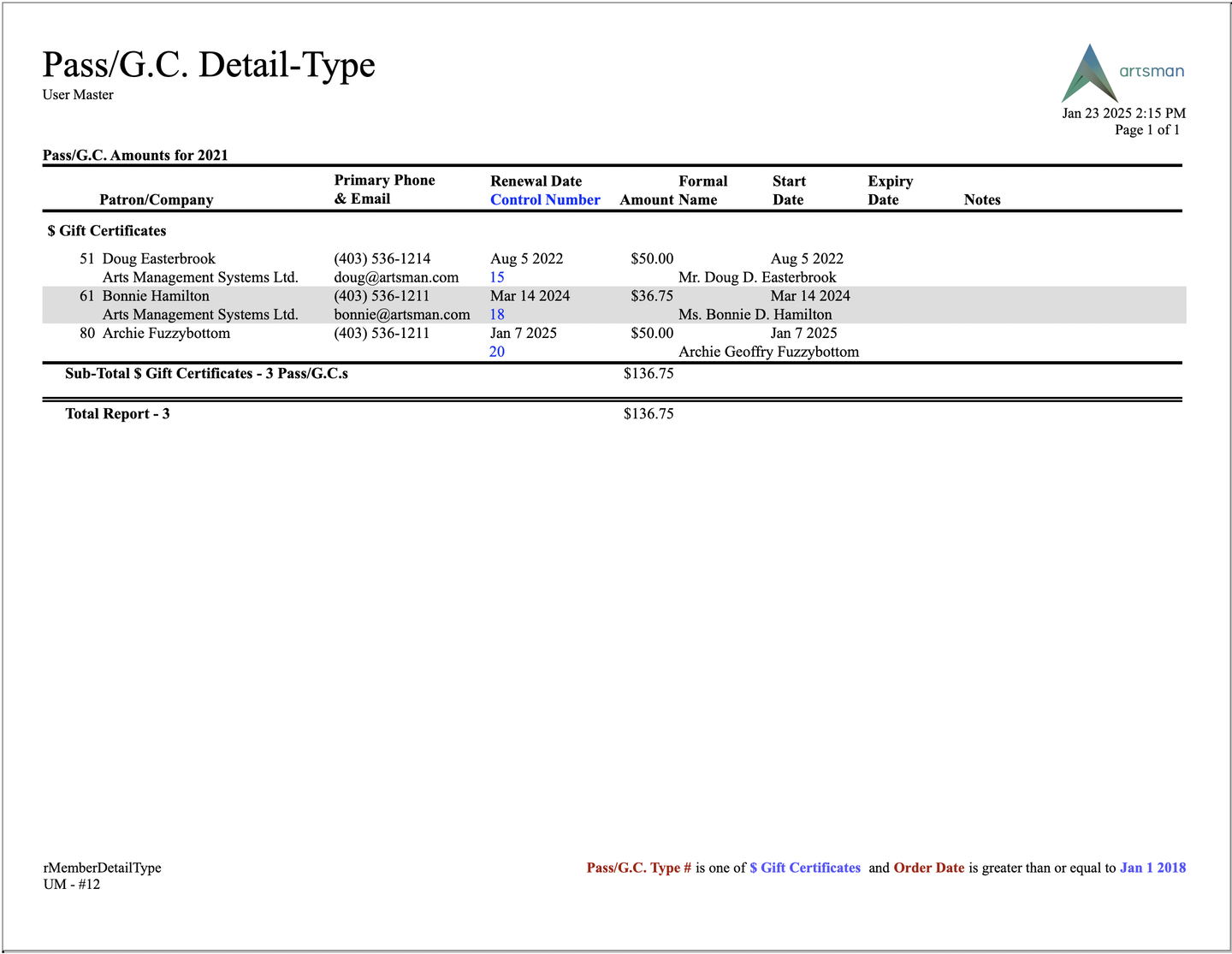This screenshot has width=1232, height=954.
Task: Select the Doug Easterbrook patron row
Action: [614, 268]
